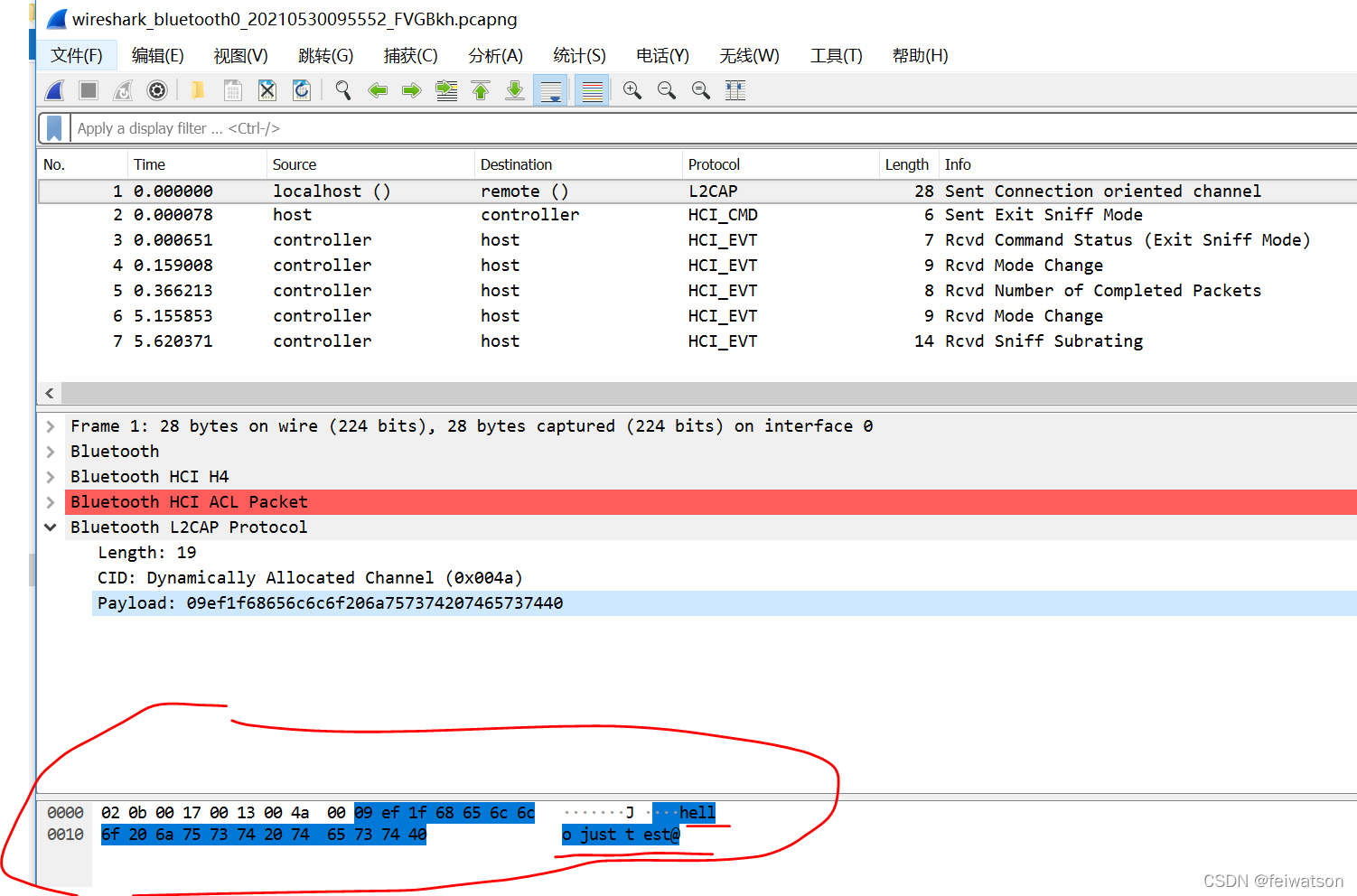Viewport: 1357px width, 896px height.
Task: Expand the Bluetooth HCI ACL Packet node
Action: coord(51,502)
